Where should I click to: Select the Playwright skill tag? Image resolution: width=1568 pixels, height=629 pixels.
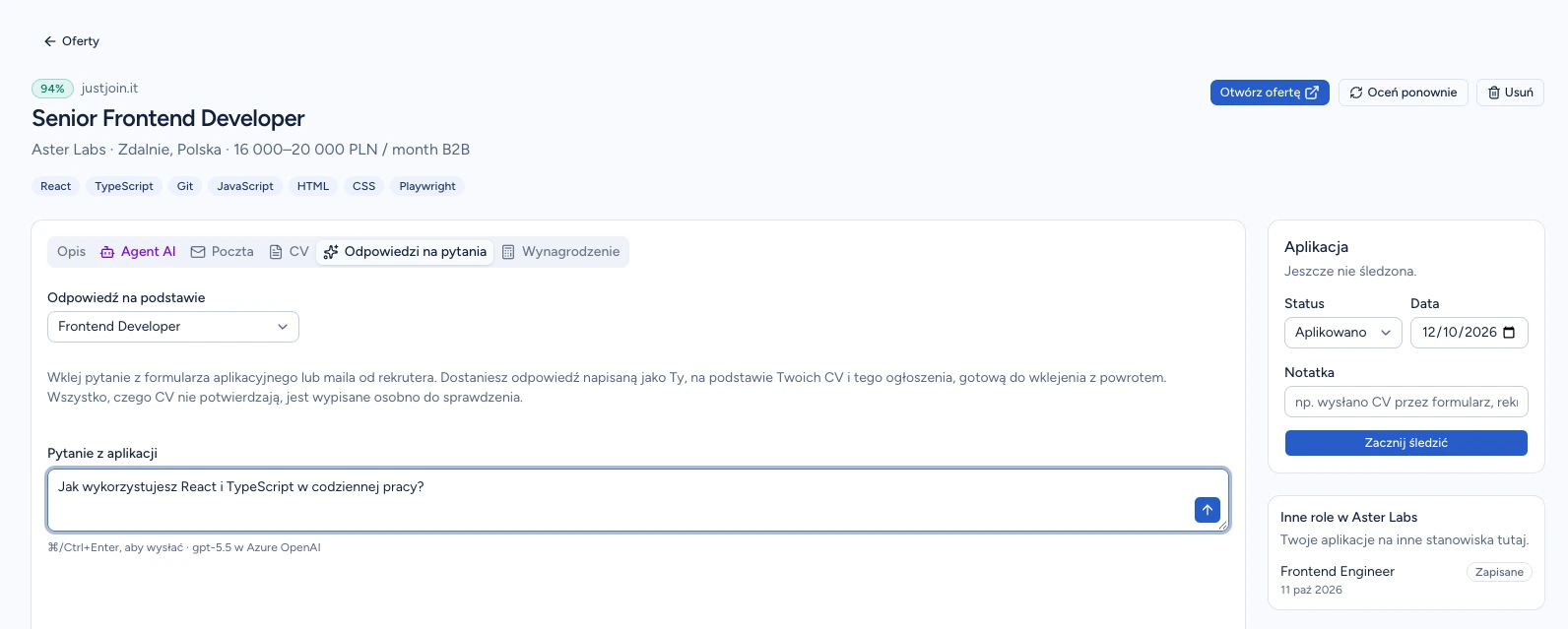pos(427,186)
